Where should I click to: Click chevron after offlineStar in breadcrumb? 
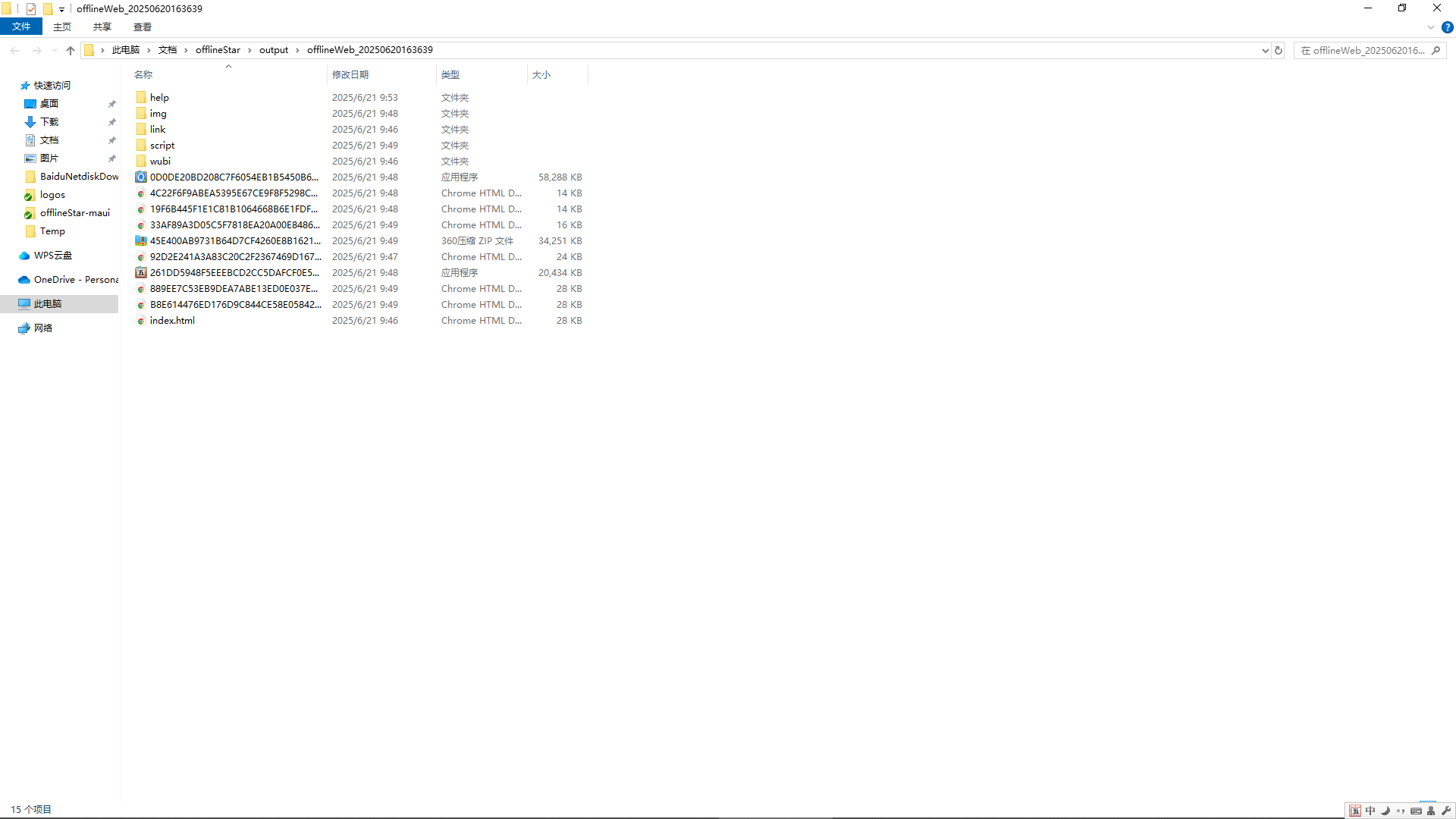pos(249,50)
